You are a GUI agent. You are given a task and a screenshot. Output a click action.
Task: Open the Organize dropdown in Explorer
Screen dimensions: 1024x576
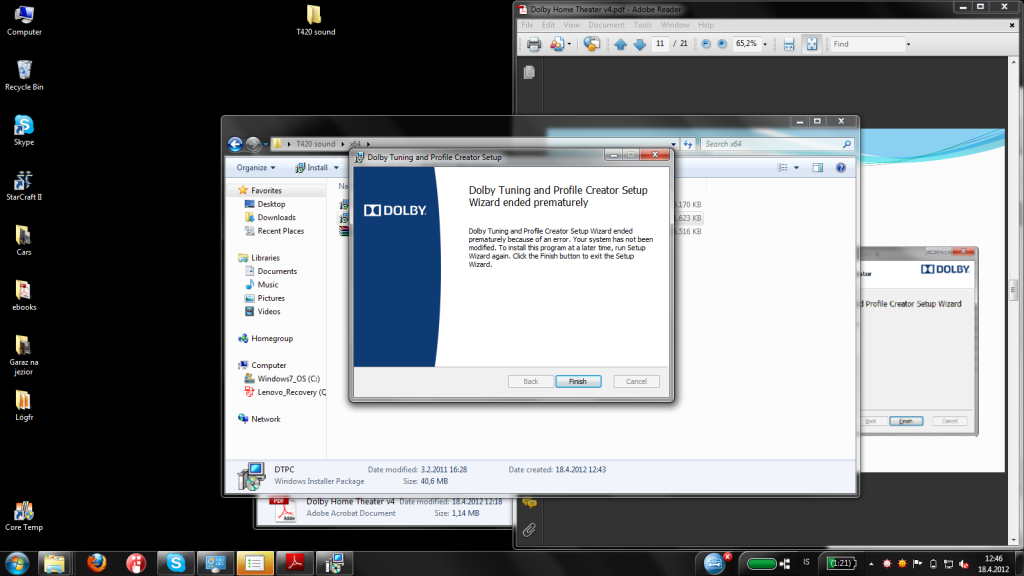pos(255,168)
